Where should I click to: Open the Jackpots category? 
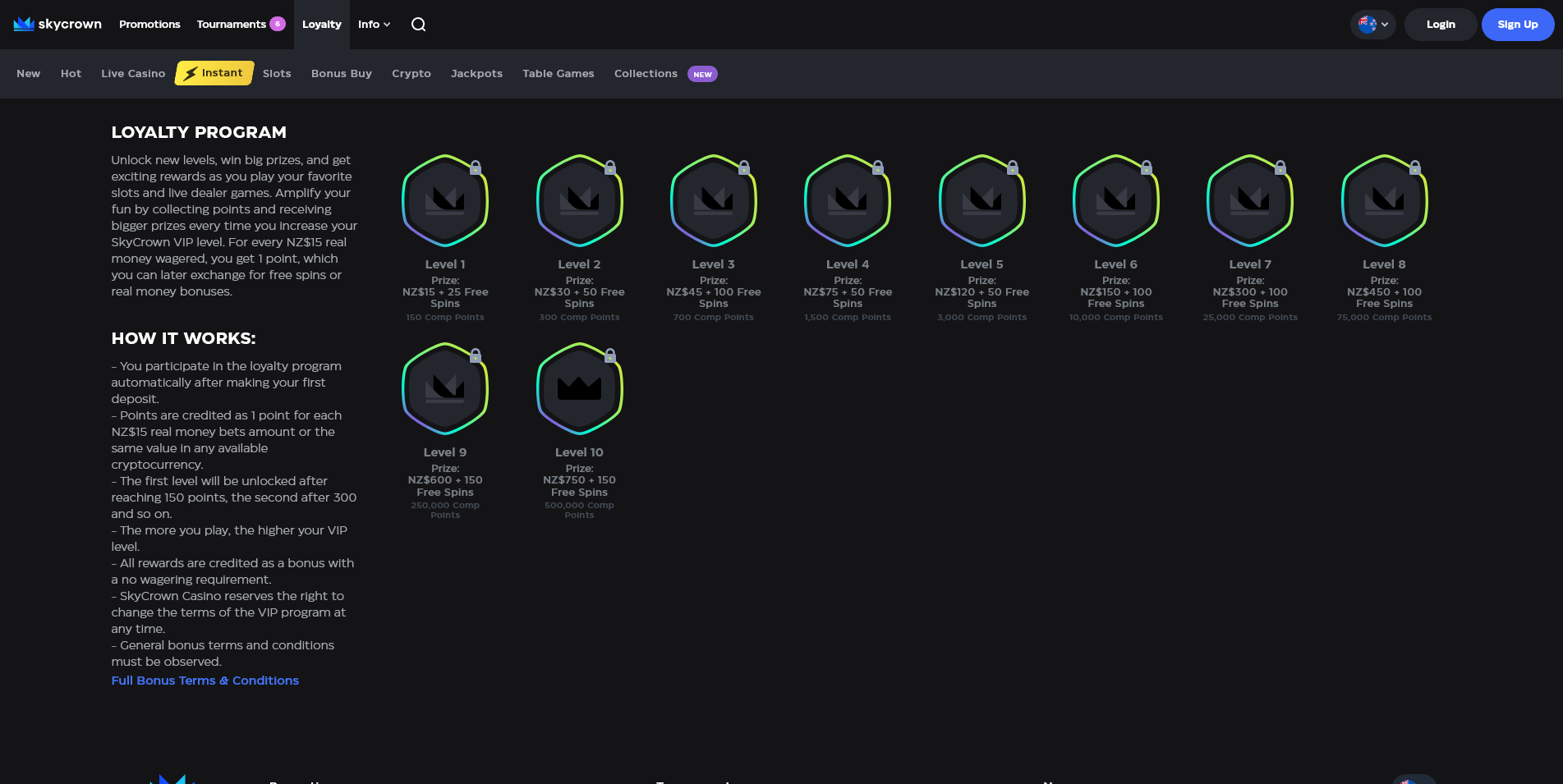[476, 74]
